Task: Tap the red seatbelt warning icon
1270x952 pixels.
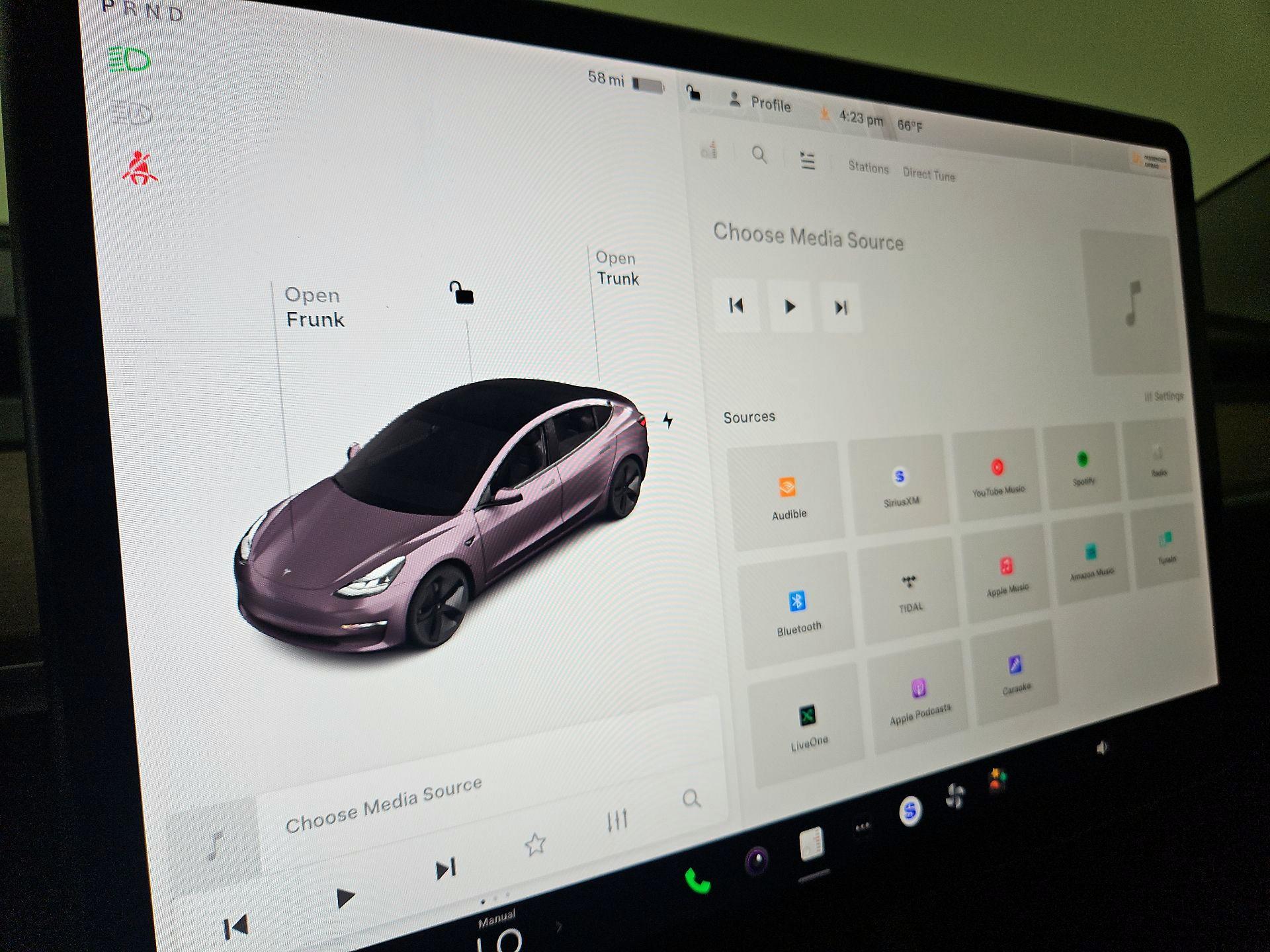Action: [139, 168]
